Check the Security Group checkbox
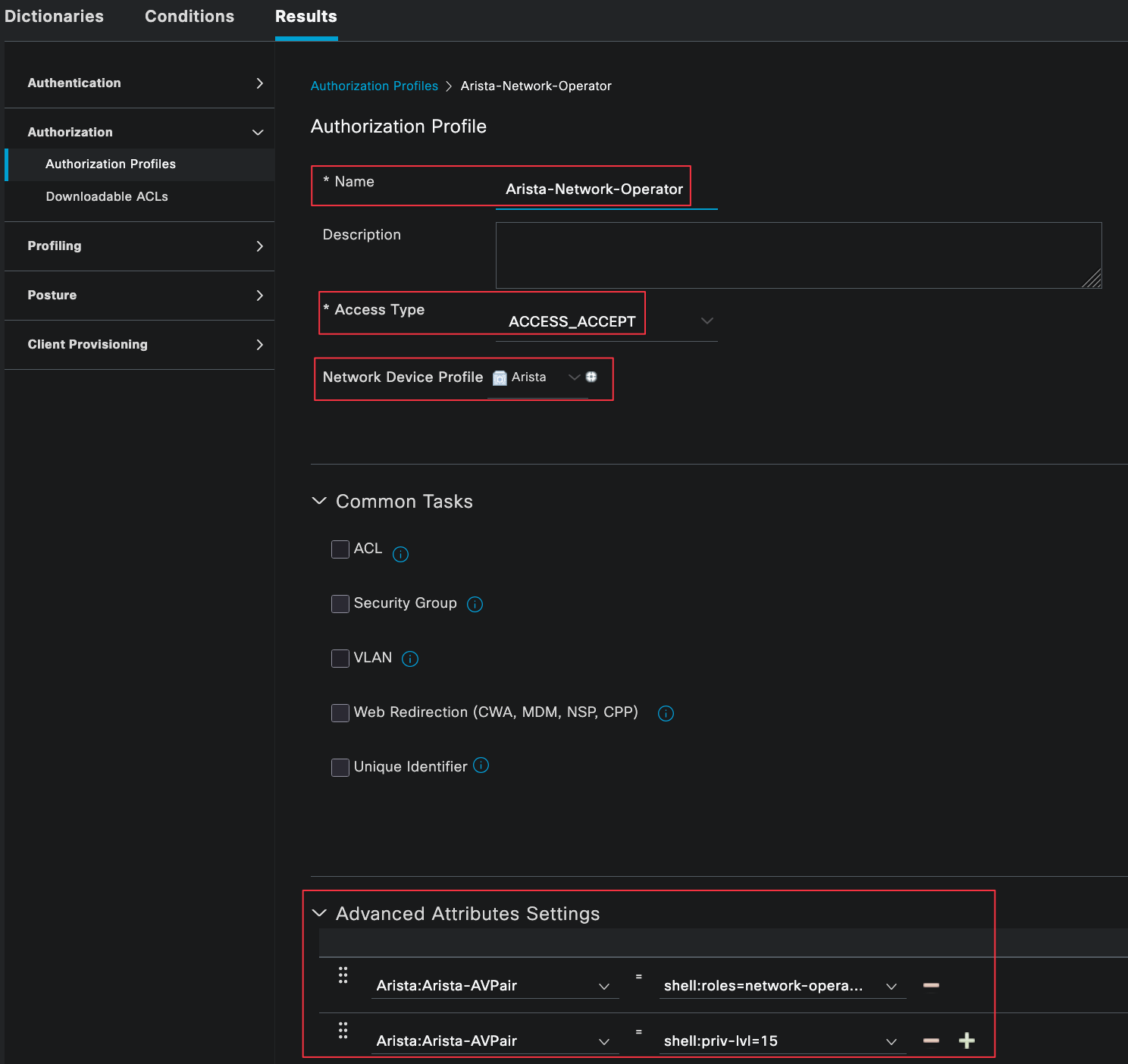The width and height of the screenshot is (1128, 1064). pyautogui.click(x=340, y=603)
